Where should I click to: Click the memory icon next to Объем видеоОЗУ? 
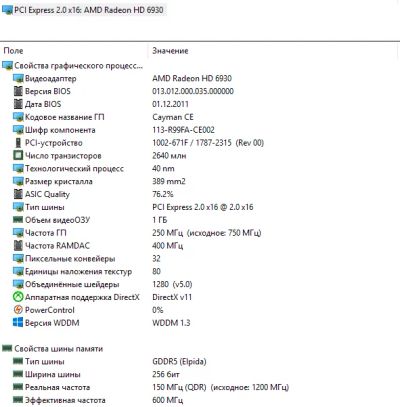18,220
